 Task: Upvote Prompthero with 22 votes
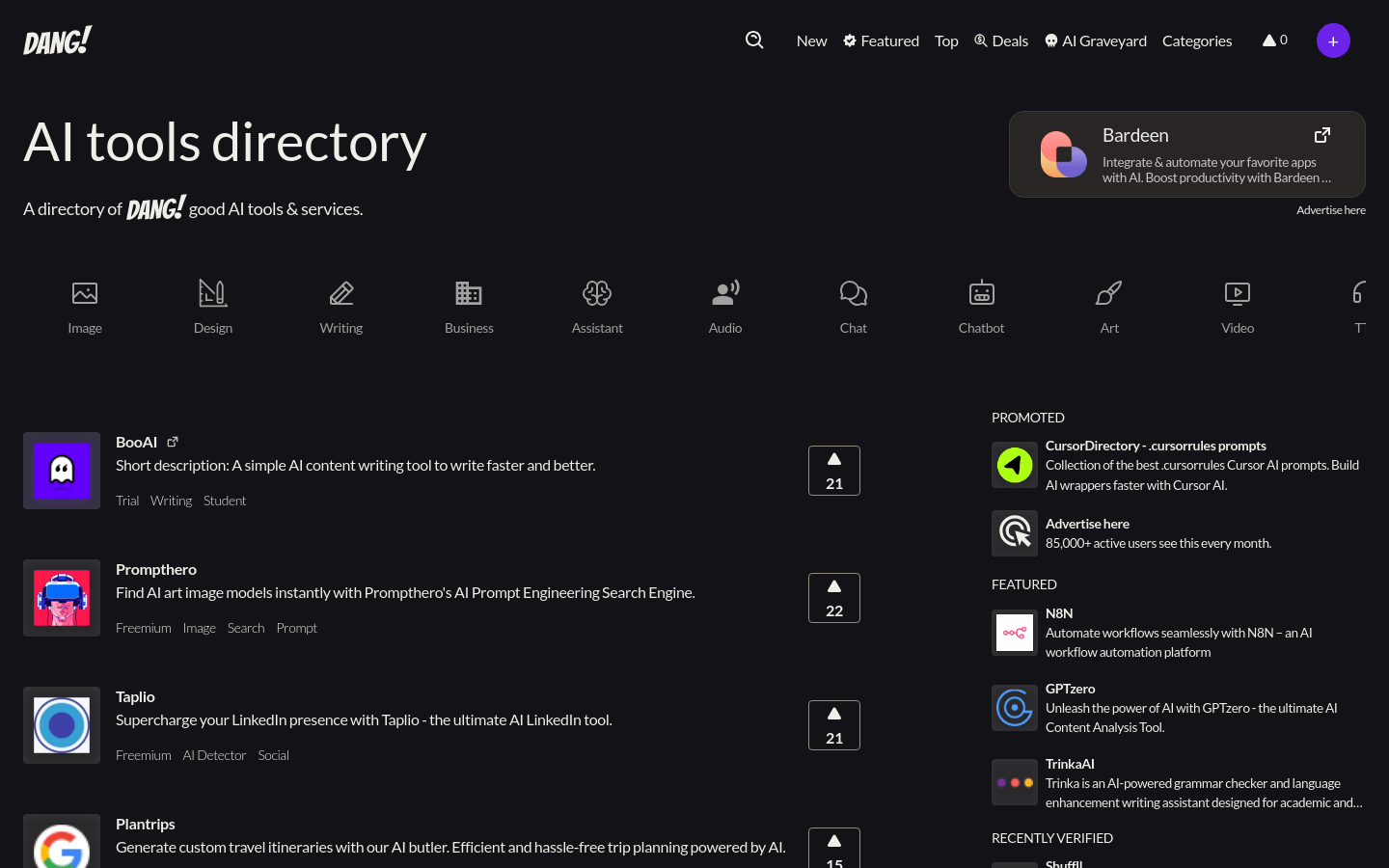click(834, 598)
